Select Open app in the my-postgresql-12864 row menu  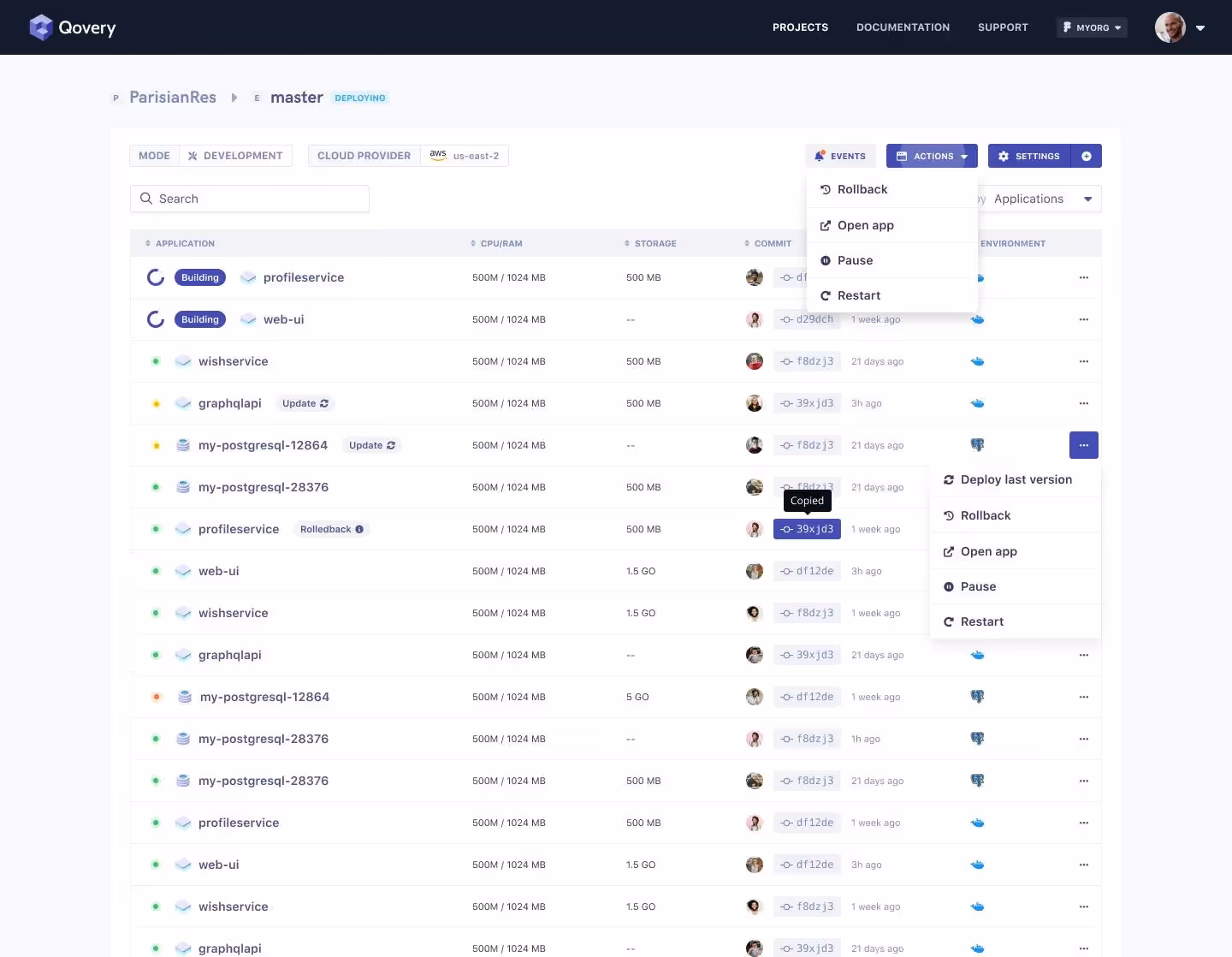tap(1016, 551)
